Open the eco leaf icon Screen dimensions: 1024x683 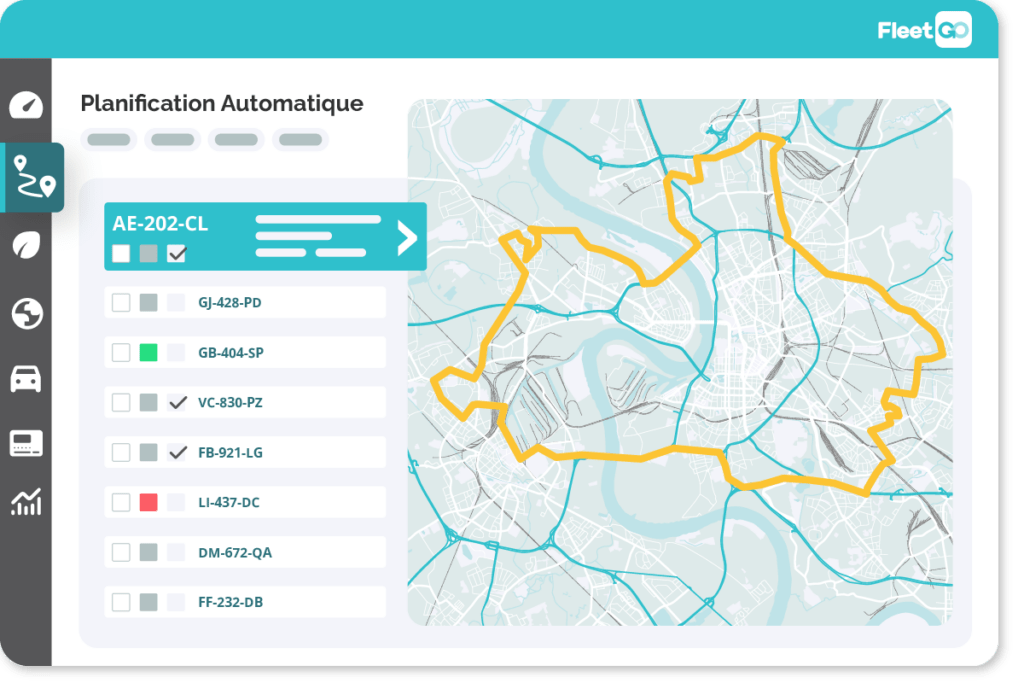pyautogui.click(x=26, y=245)
